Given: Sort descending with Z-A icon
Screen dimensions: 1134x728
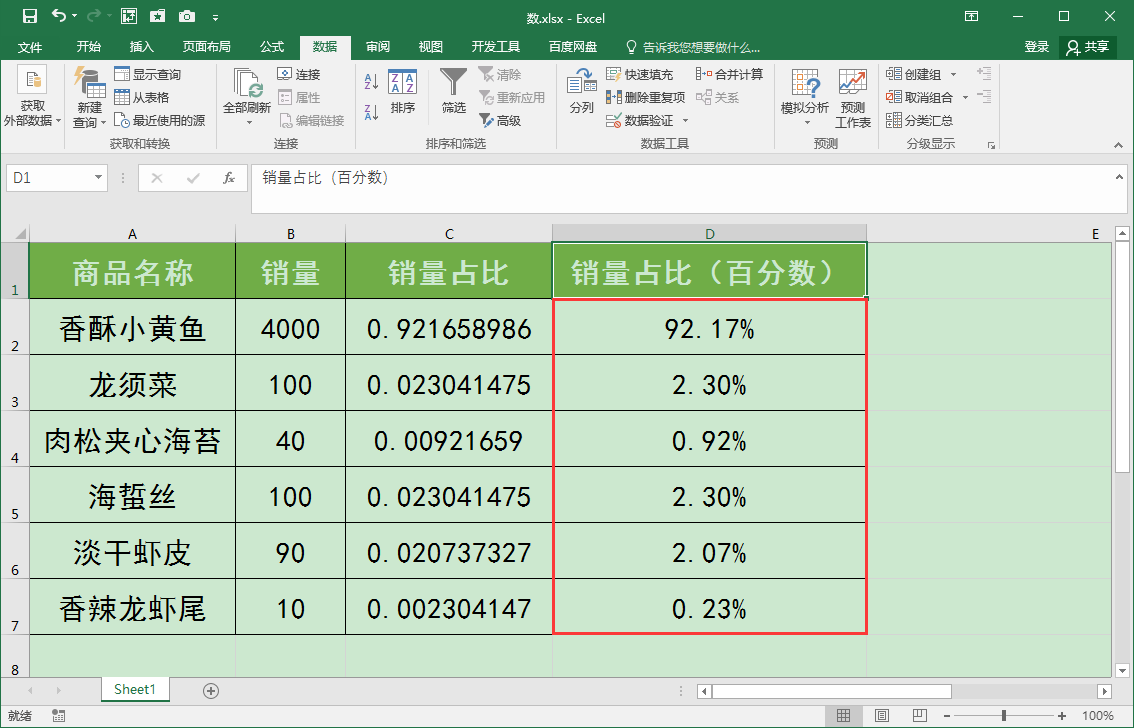Looking at the screenshot, I should pyautogui.click(x=371, y=112).
